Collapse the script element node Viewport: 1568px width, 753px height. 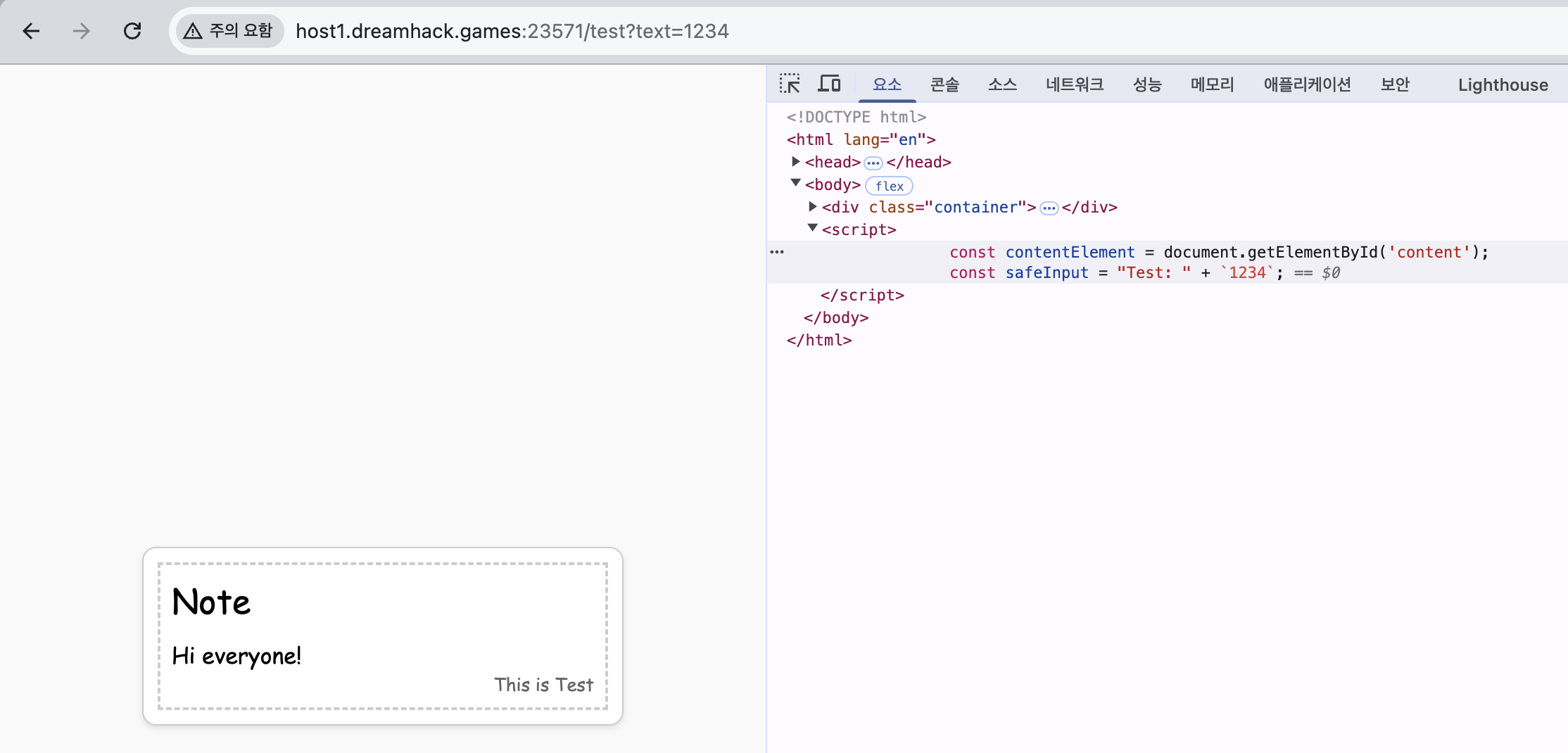pos(812,228)
